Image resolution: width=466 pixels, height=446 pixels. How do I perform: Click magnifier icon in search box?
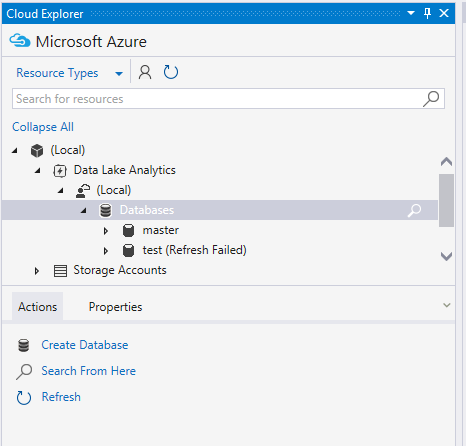tap(431, 99)
